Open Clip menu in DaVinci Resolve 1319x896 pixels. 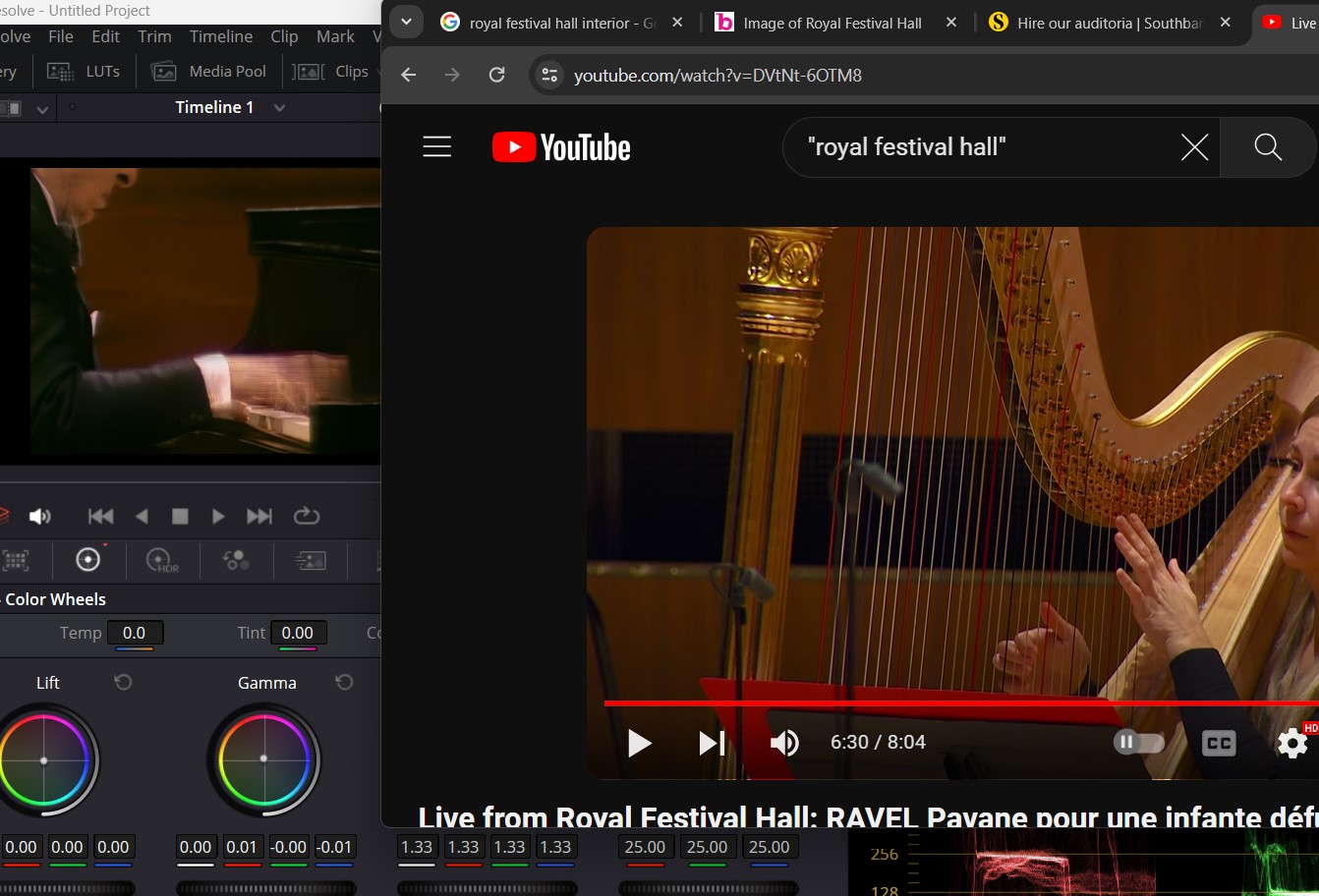click(284, 36)
